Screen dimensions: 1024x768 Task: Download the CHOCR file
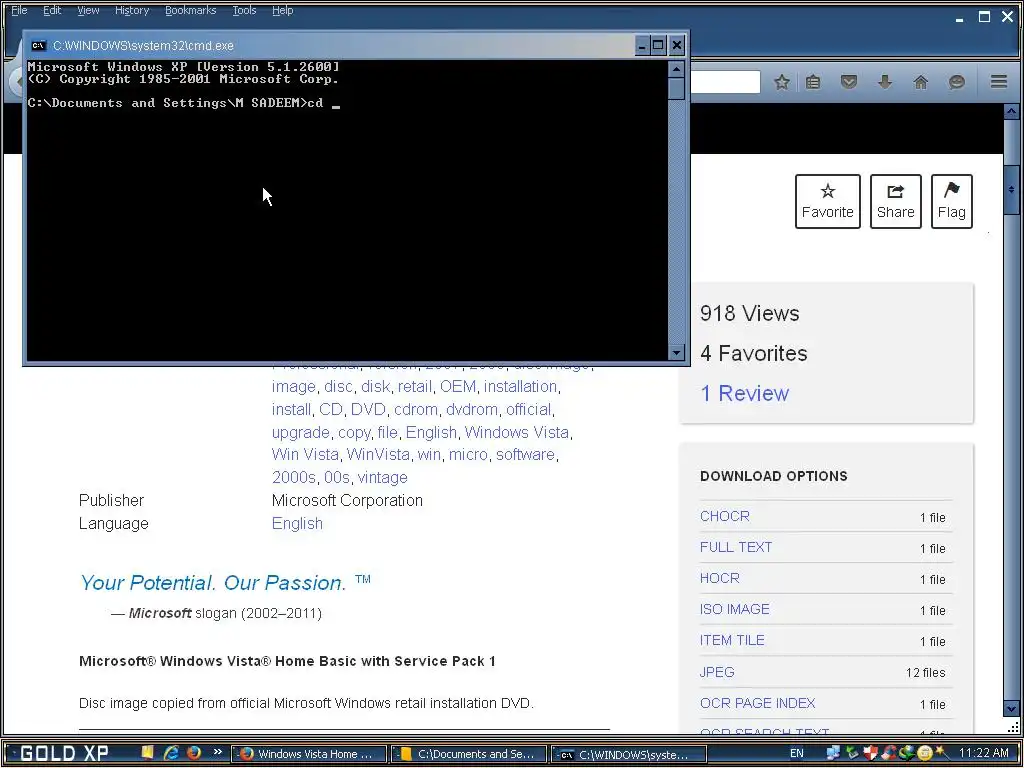point(725,516)
